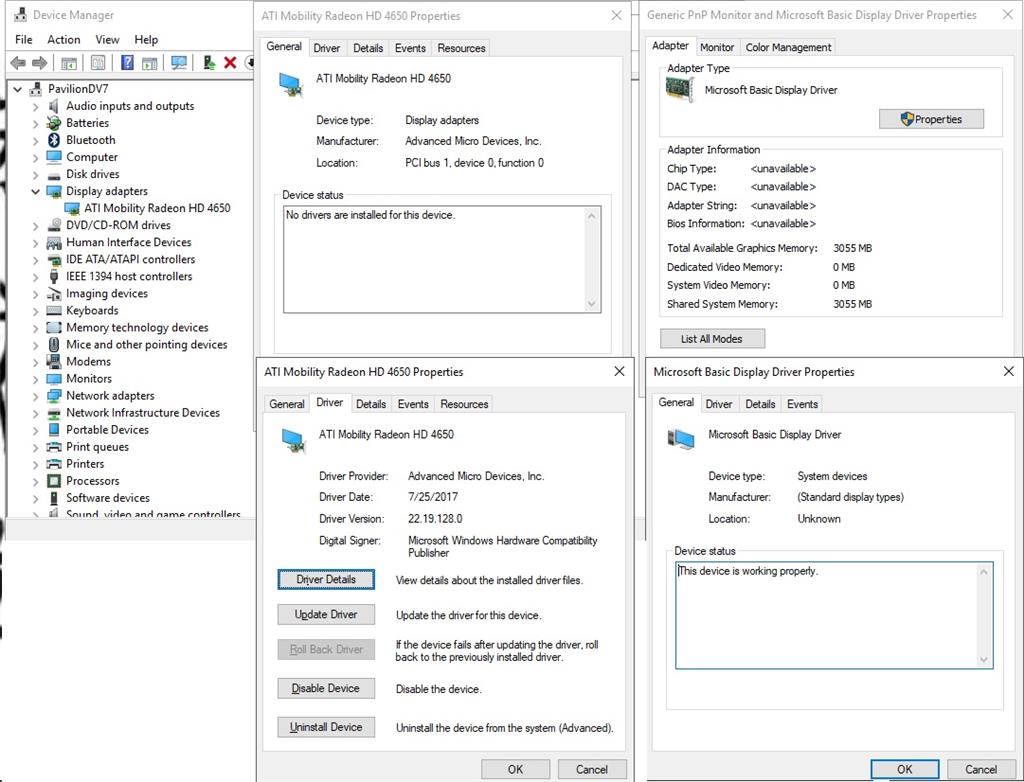The height and width of the screenshot is (782, 1024).
Task: Click the red X Uninstall device icon
Action: [230, 63]
